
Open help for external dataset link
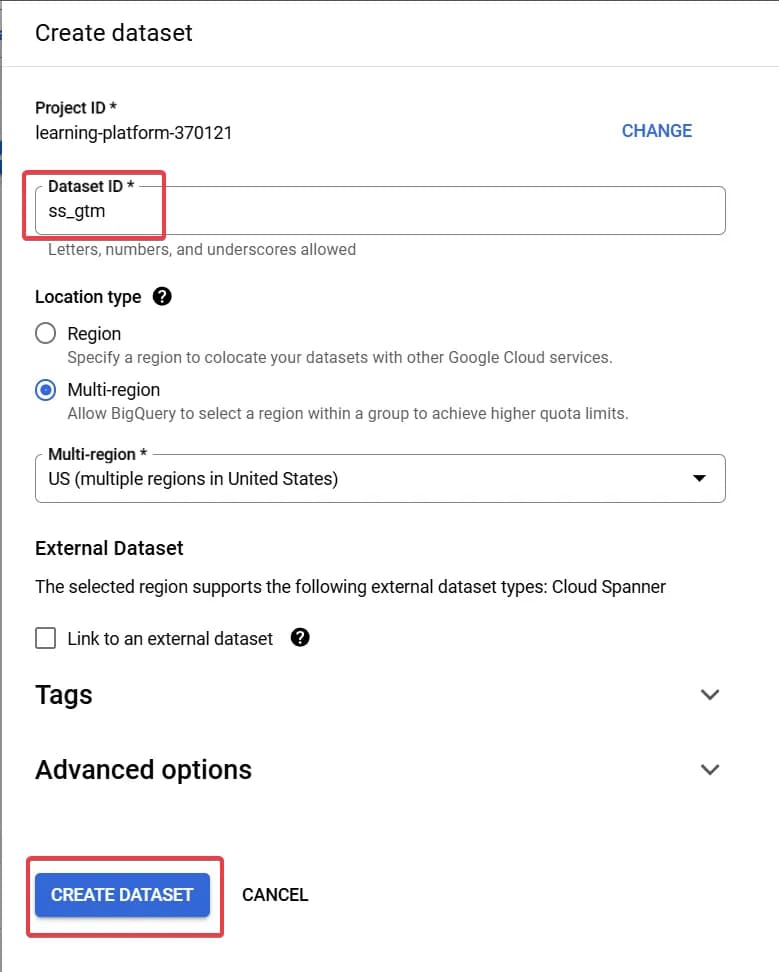point(300,637)
